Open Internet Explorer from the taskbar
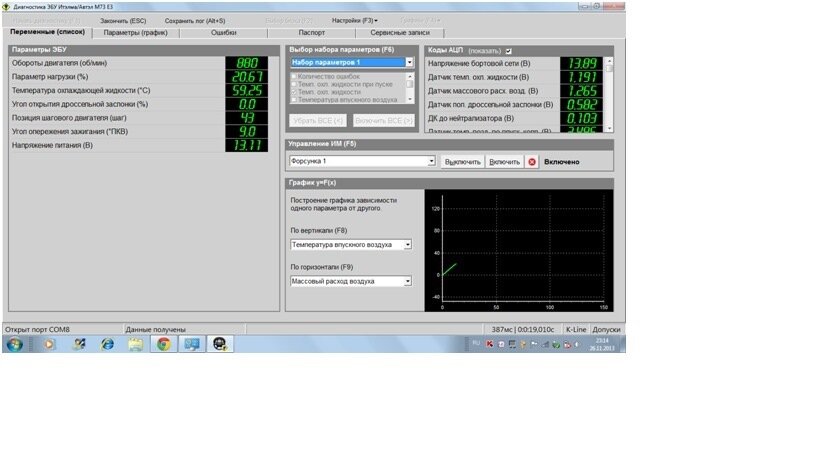Viewport: 819px width, 460px height. click(x=107, y=344)
